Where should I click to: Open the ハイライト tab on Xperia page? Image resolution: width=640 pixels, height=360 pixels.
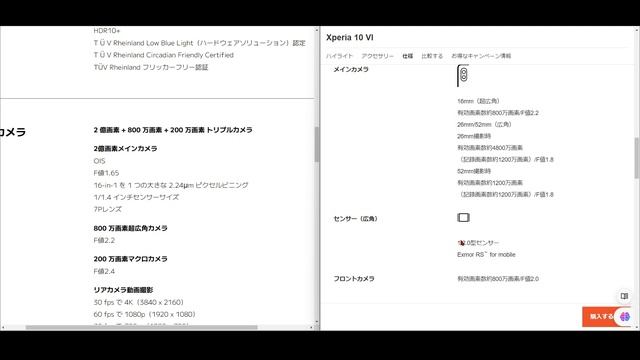coord(339,56)
